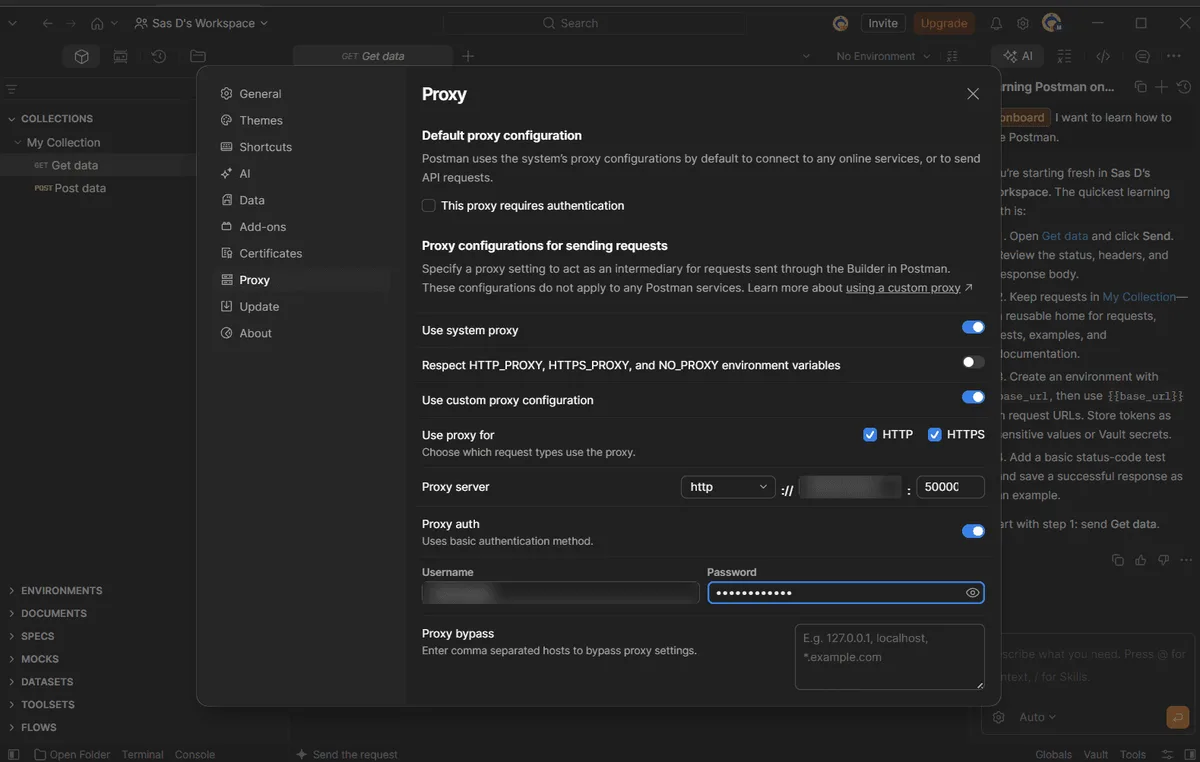The width and height of the screenshot is (1200, 762).
Task: Open Update settings section
Action: point(259,307)
